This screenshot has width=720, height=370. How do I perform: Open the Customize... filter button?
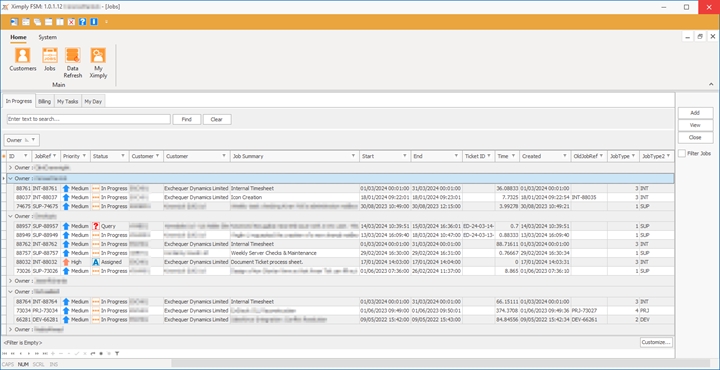(656, 342)
